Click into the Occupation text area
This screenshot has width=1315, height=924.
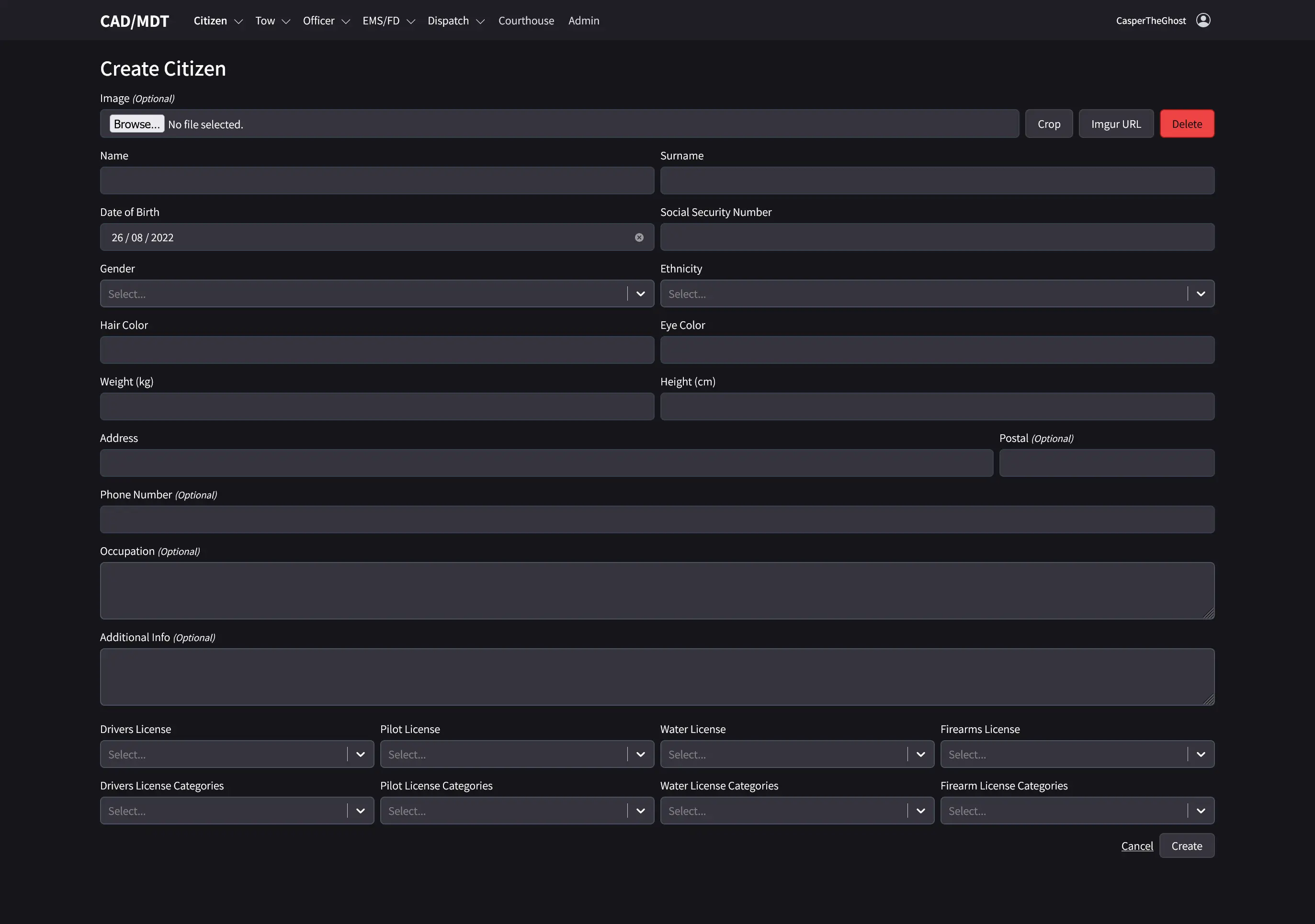tap(657, 591)
